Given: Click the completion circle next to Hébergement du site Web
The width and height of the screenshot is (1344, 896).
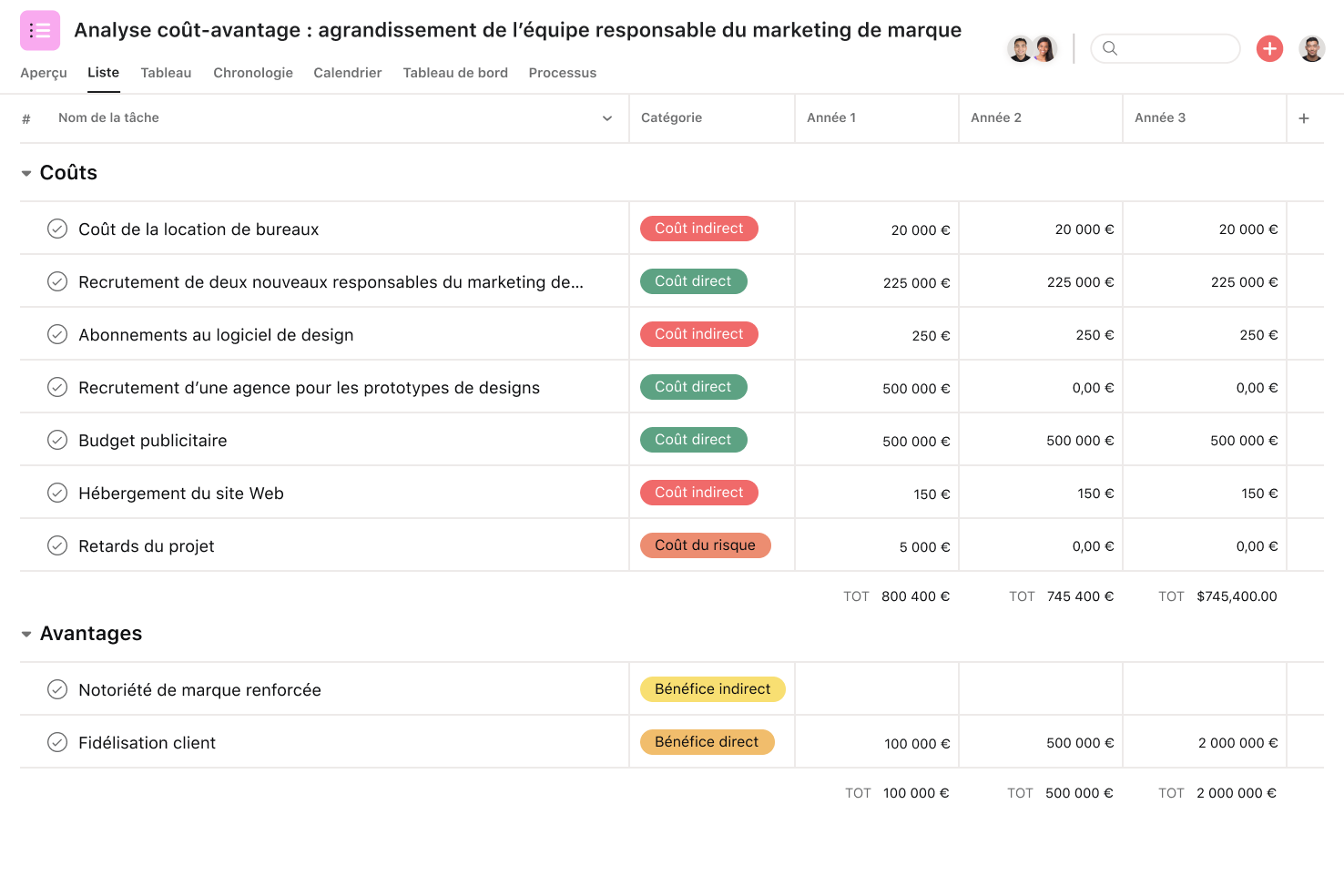Looking at the screenshot, I should (x=56, y=493).
